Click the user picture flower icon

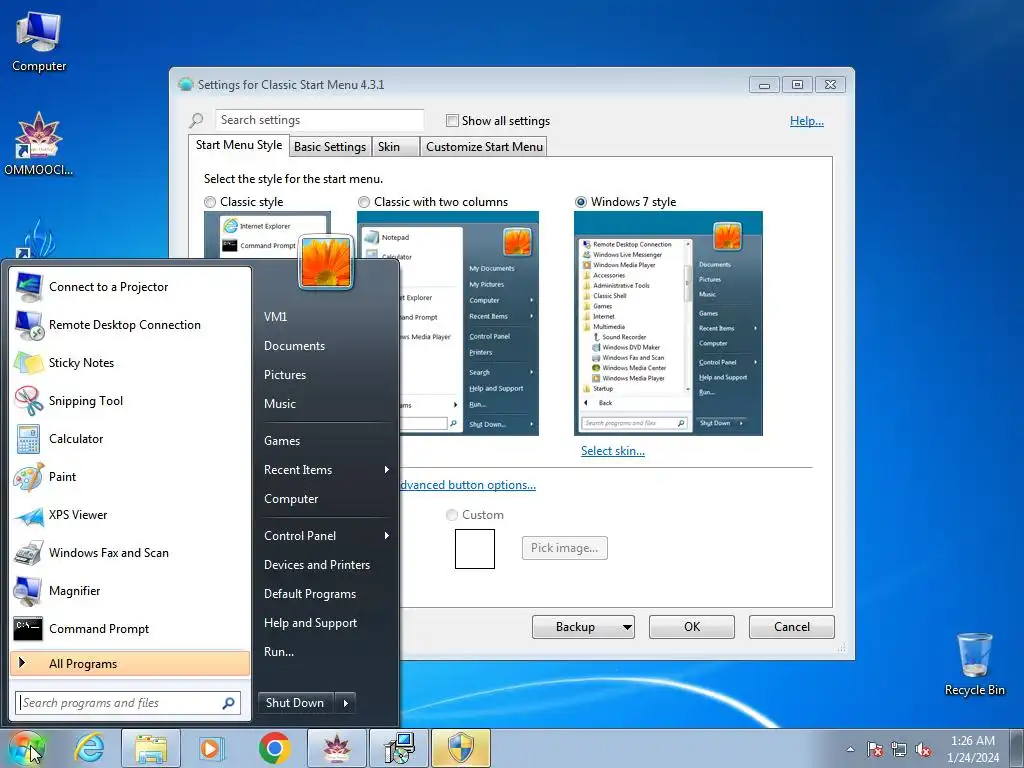click(x=325, y=261)
